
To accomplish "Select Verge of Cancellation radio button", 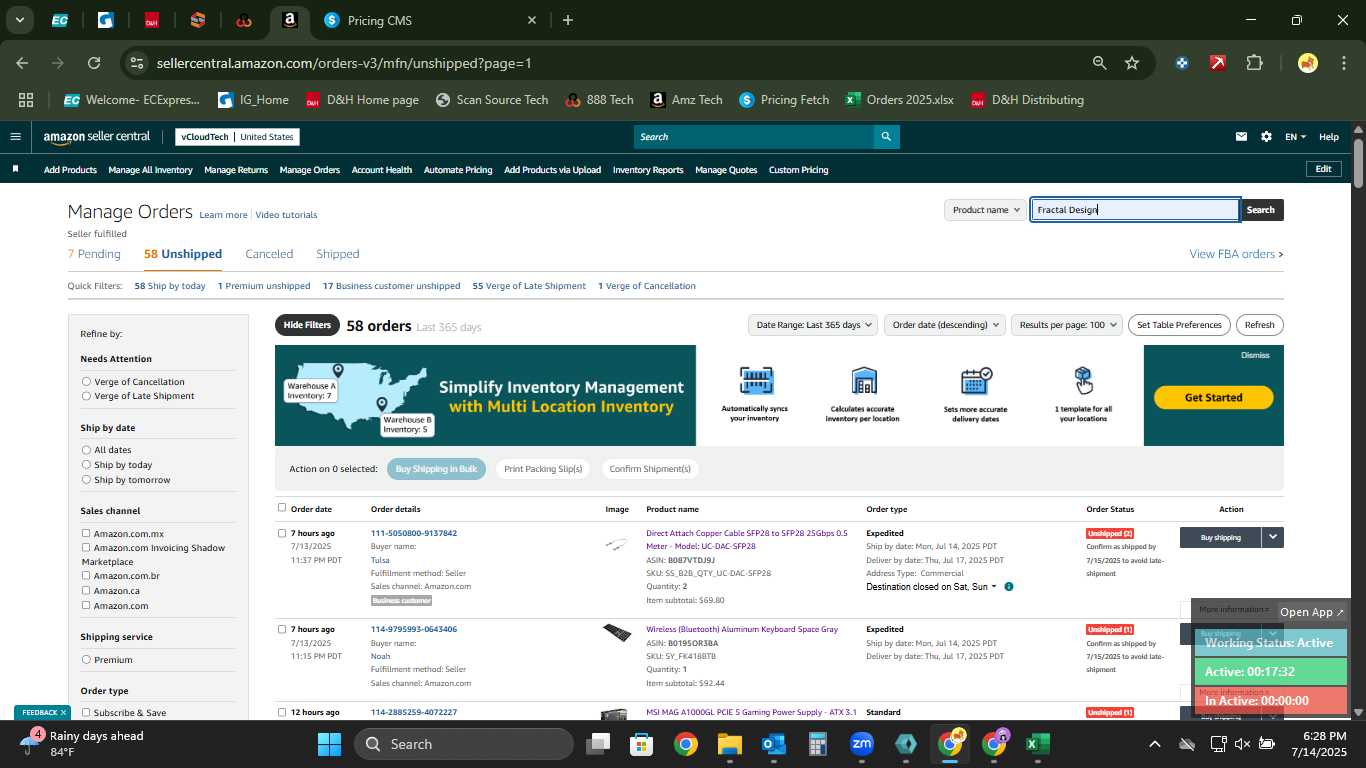I will pyautogui.click(x=86, y=381).
